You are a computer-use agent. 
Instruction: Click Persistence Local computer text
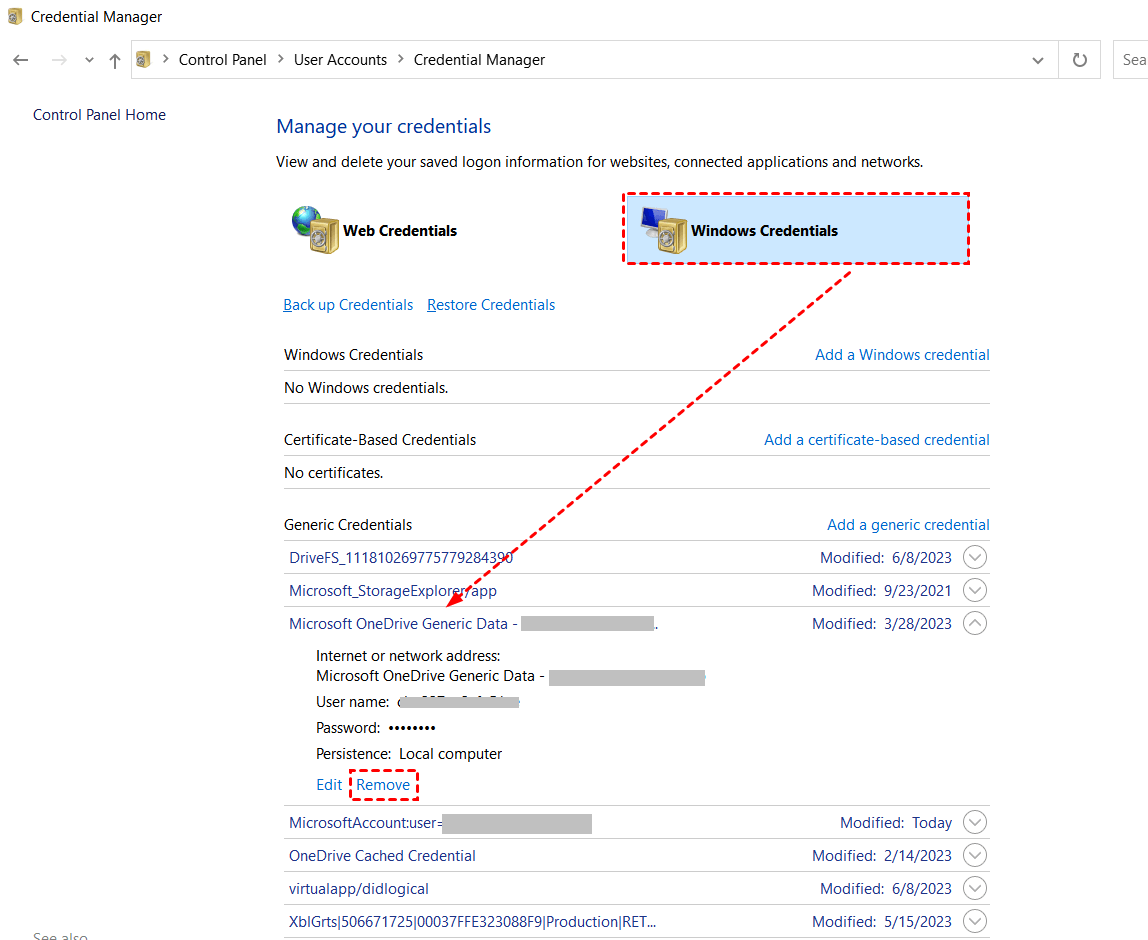point(409,754)
